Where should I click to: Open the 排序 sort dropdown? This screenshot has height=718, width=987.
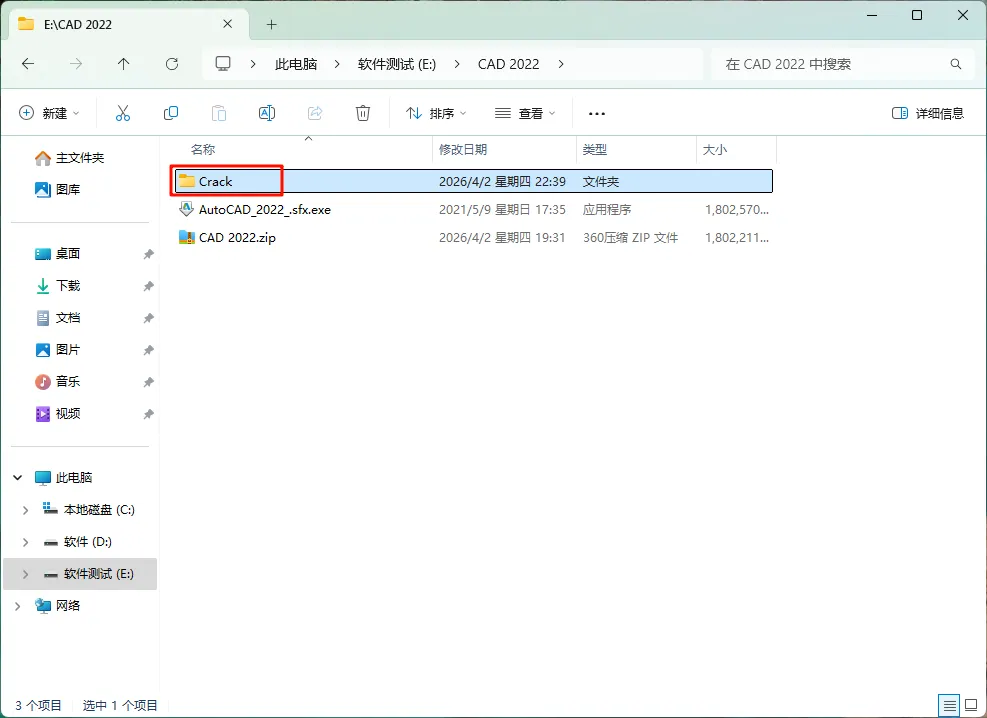[436, 113]
